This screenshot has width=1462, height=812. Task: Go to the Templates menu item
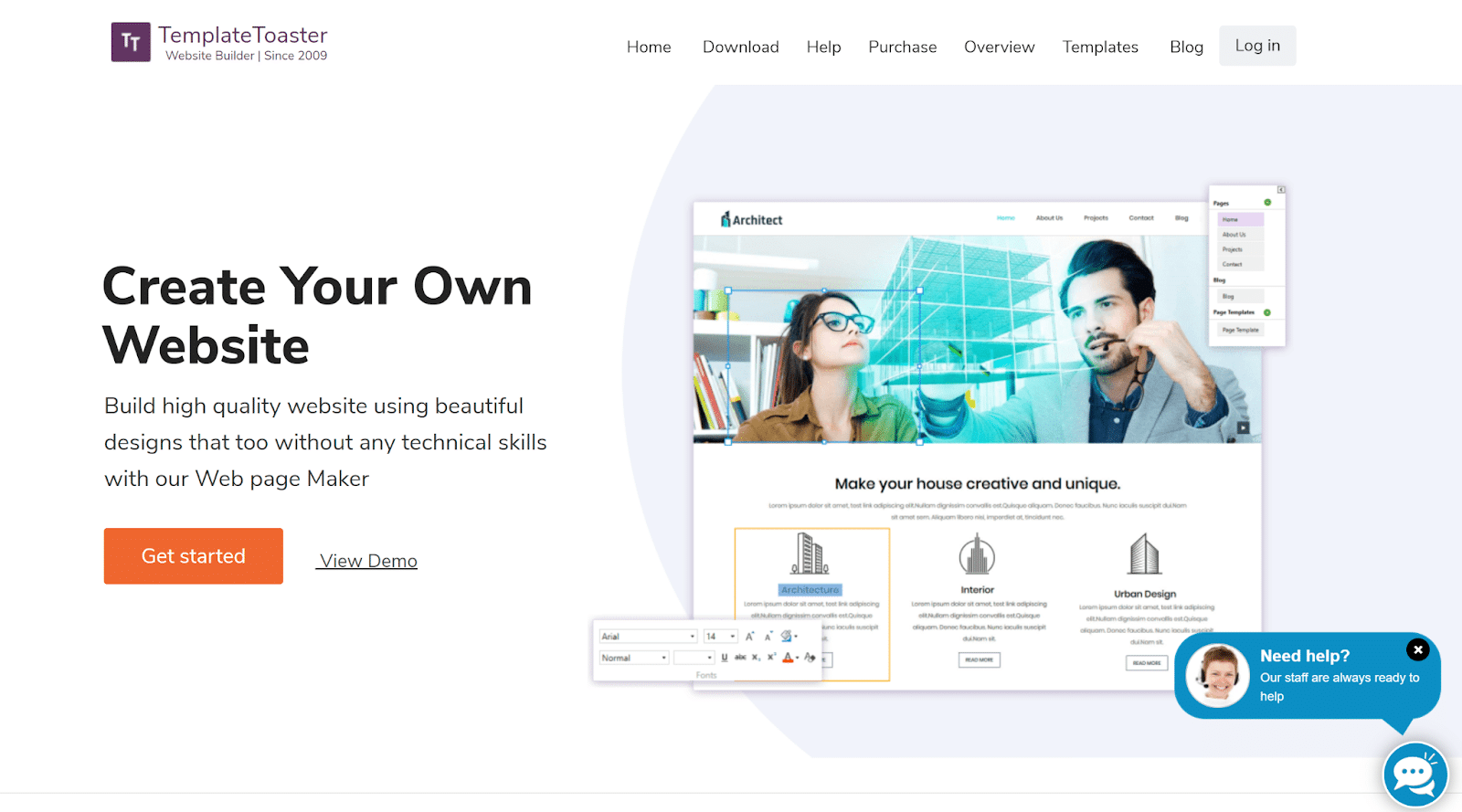pos(1100,47)
